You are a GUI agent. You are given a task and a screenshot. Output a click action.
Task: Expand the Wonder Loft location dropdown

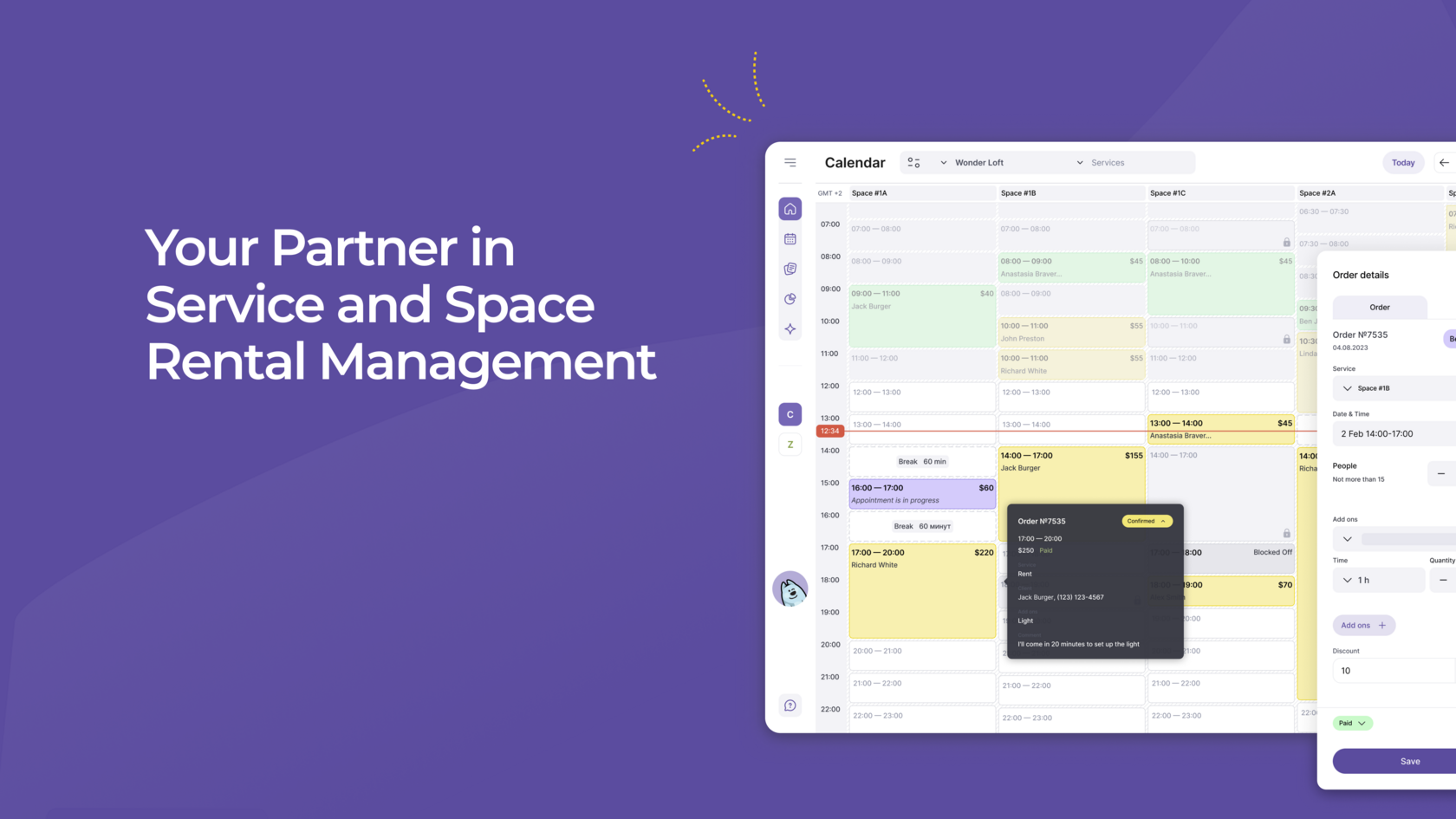tap(1019, 162)
